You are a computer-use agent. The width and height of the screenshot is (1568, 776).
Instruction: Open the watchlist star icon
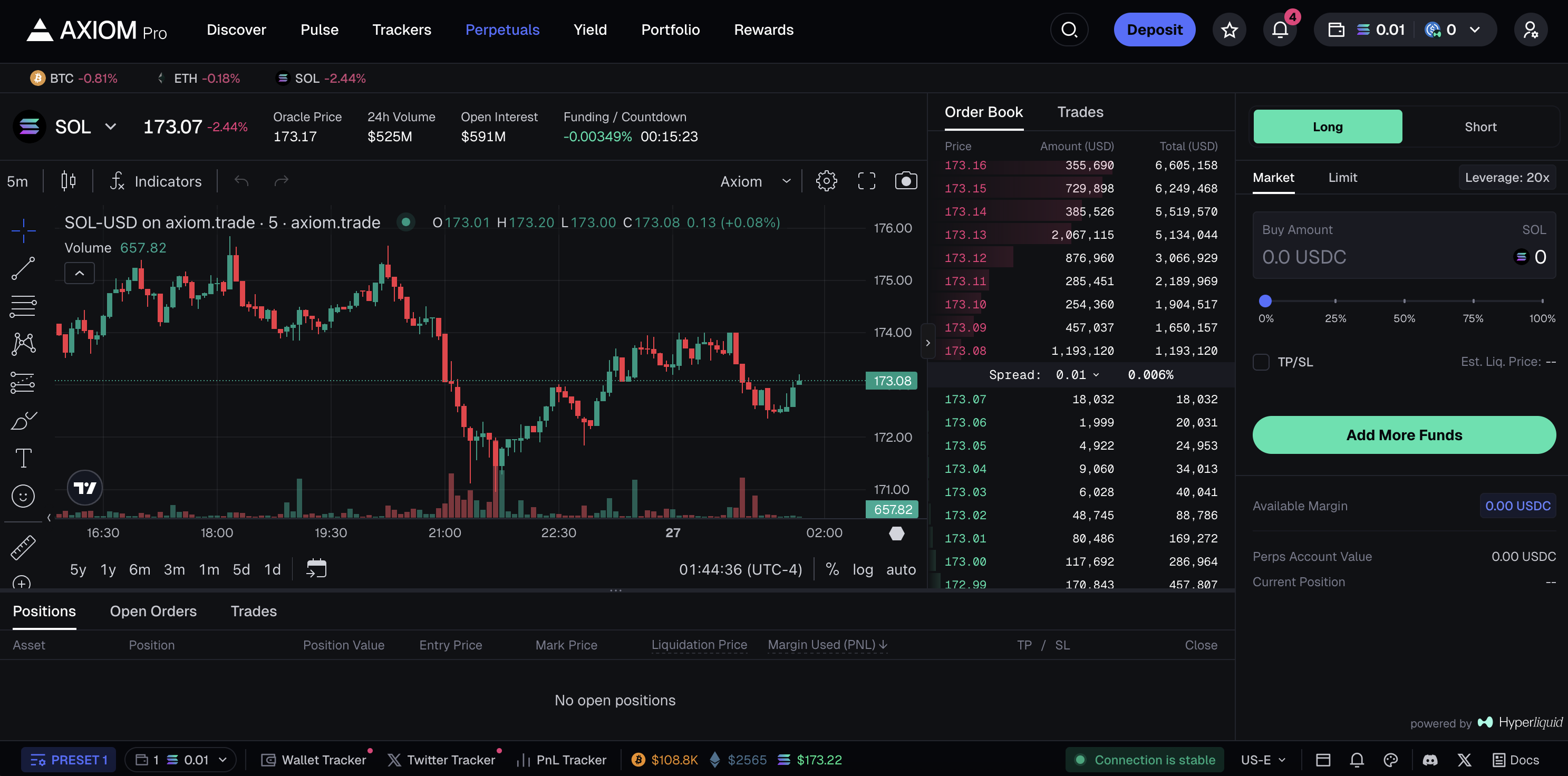pyautogui.click(x=1229, y=30)
